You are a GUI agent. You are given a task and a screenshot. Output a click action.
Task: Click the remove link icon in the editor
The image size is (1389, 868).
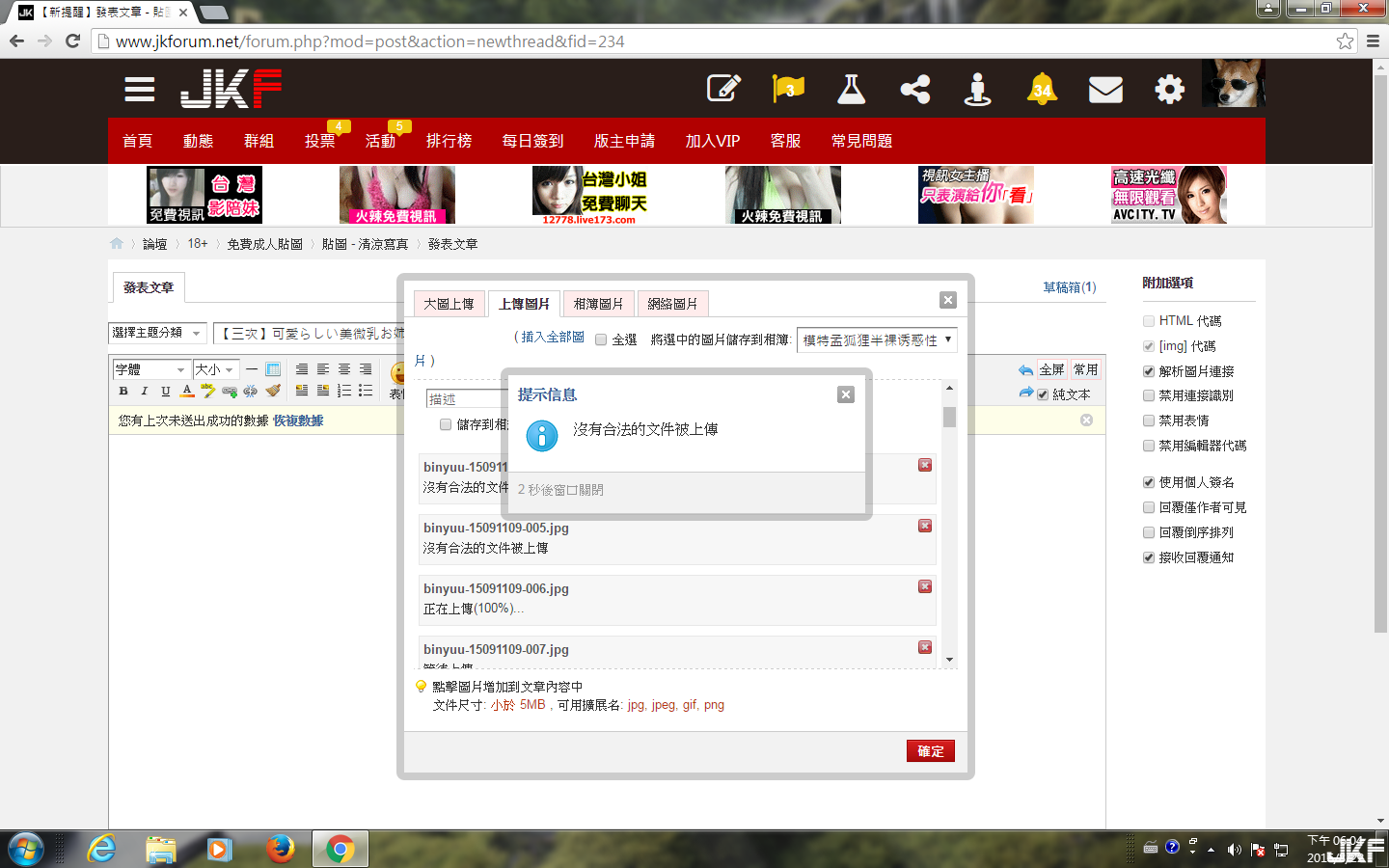click(251, 391)
